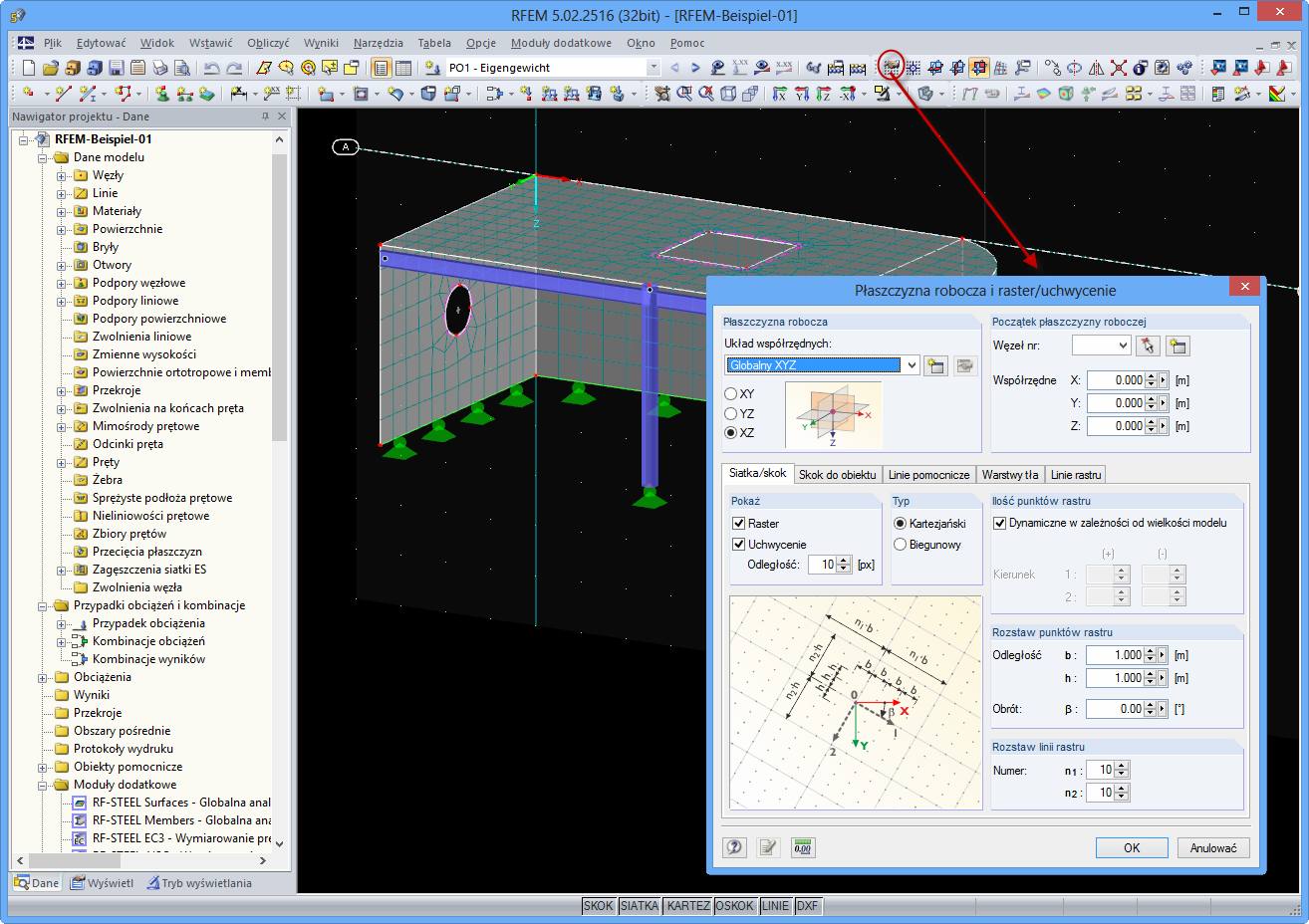Screen dimensions: 1309x924
Task: Select the XY work plane radio
Action: (730, 394)
